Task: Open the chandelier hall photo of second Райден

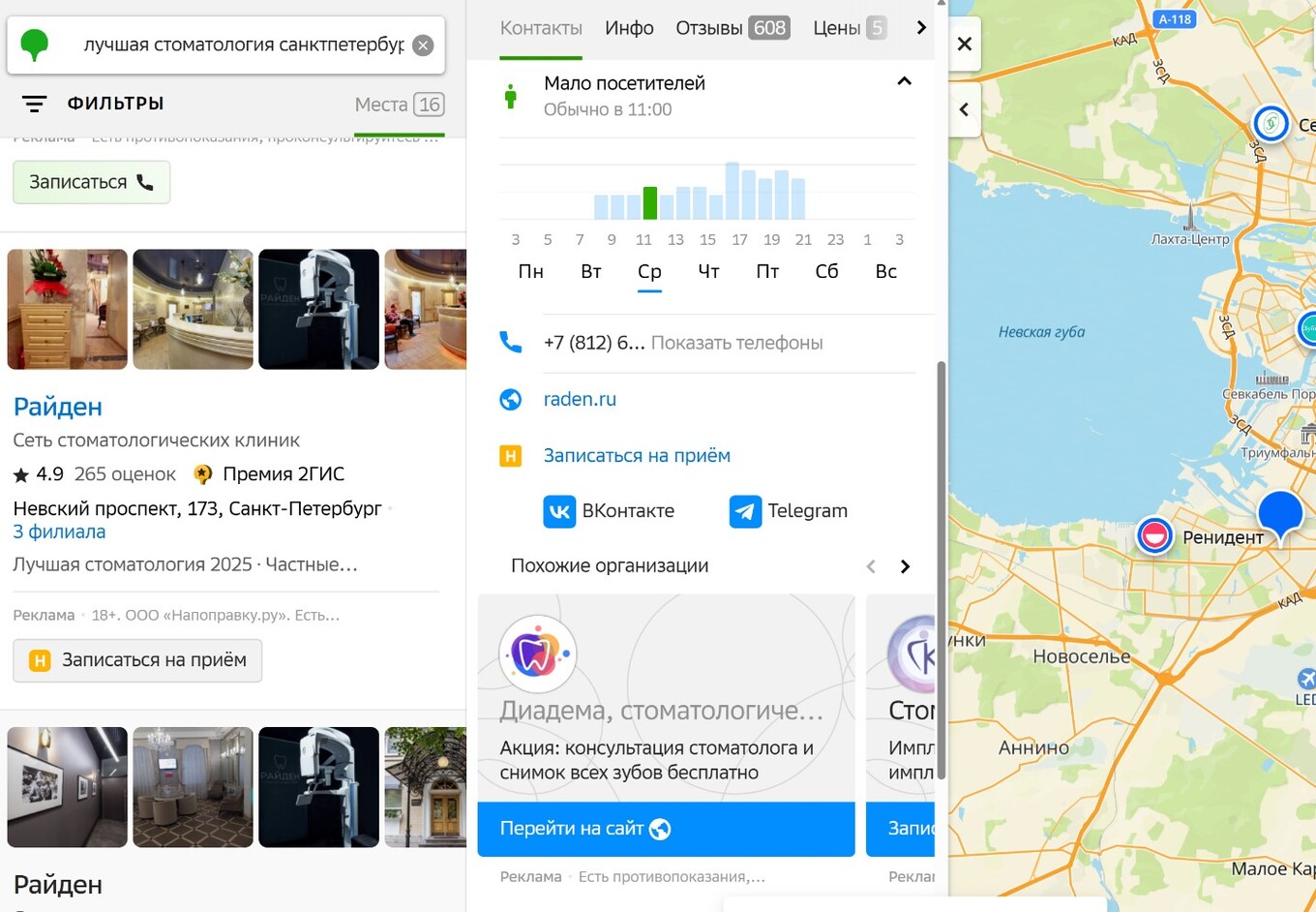Action: [193, 787]
